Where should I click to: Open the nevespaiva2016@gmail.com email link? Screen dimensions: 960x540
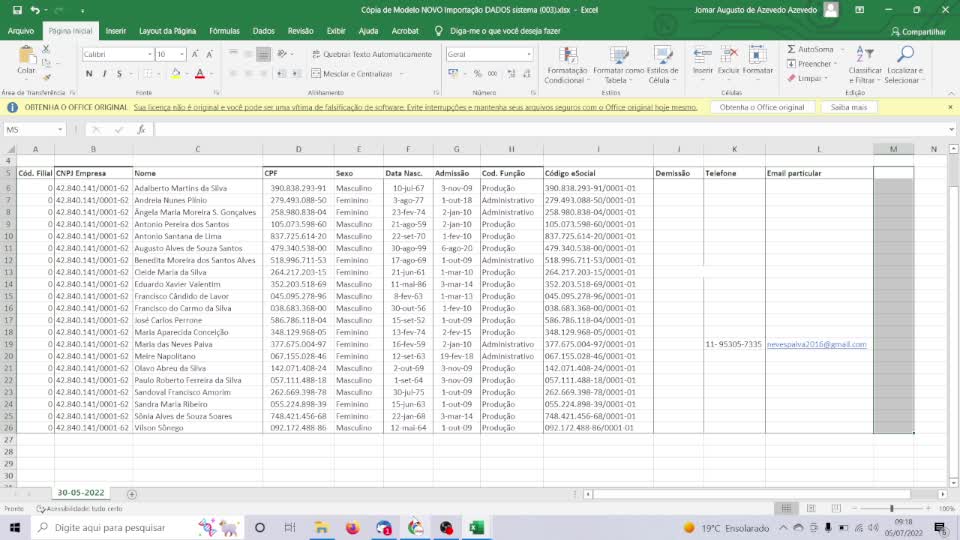pos(816,344)
